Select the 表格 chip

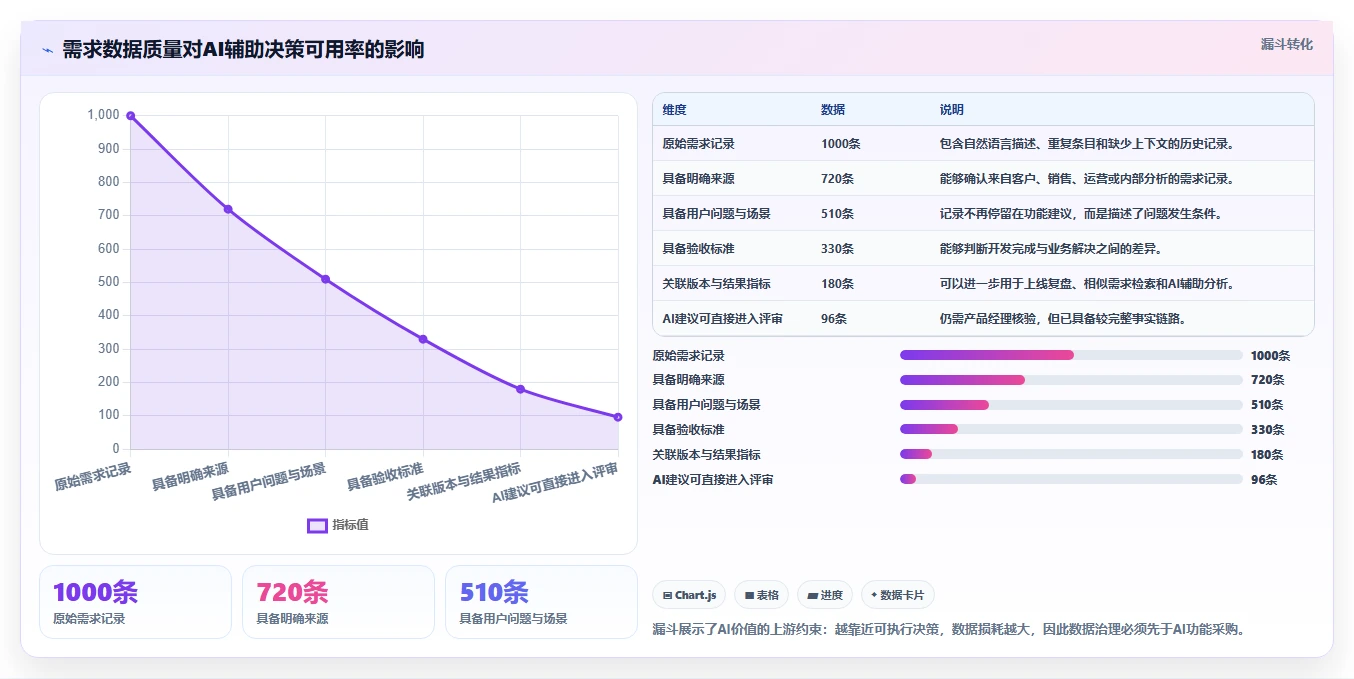pos(761,595)
